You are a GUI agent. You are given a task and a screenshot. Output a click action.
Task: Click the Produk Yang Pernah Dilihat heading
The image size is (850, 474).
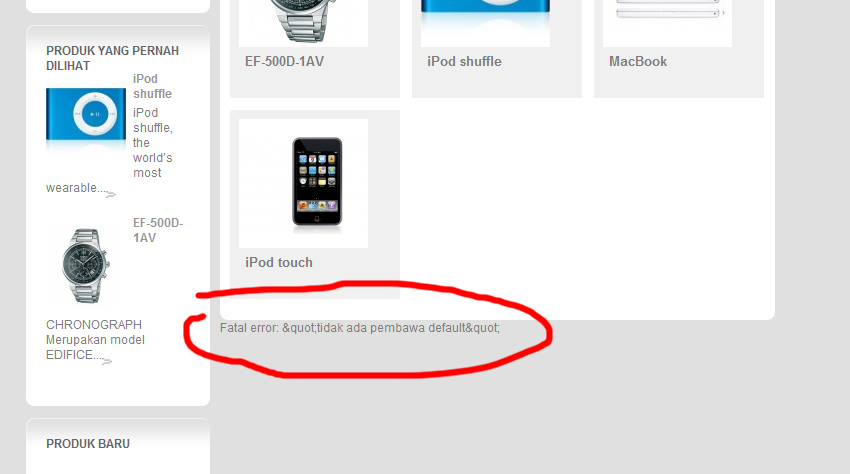(112, 58)
